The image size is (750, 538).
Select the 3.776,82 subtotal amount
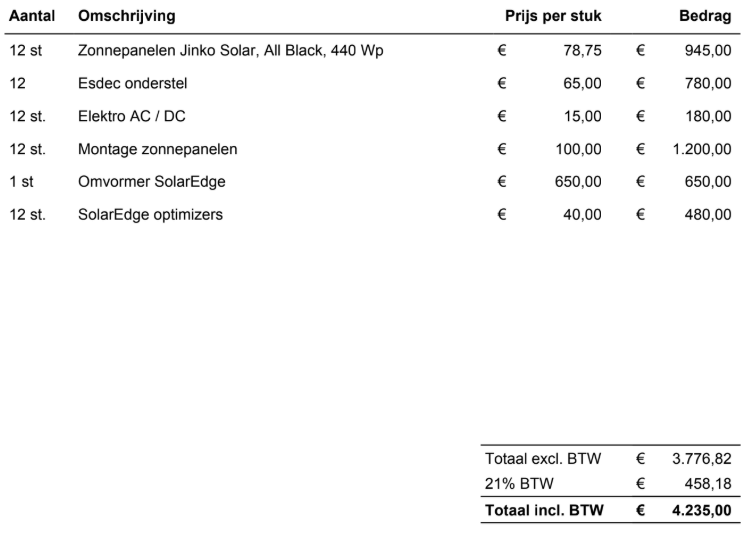[x=701, y=459]
